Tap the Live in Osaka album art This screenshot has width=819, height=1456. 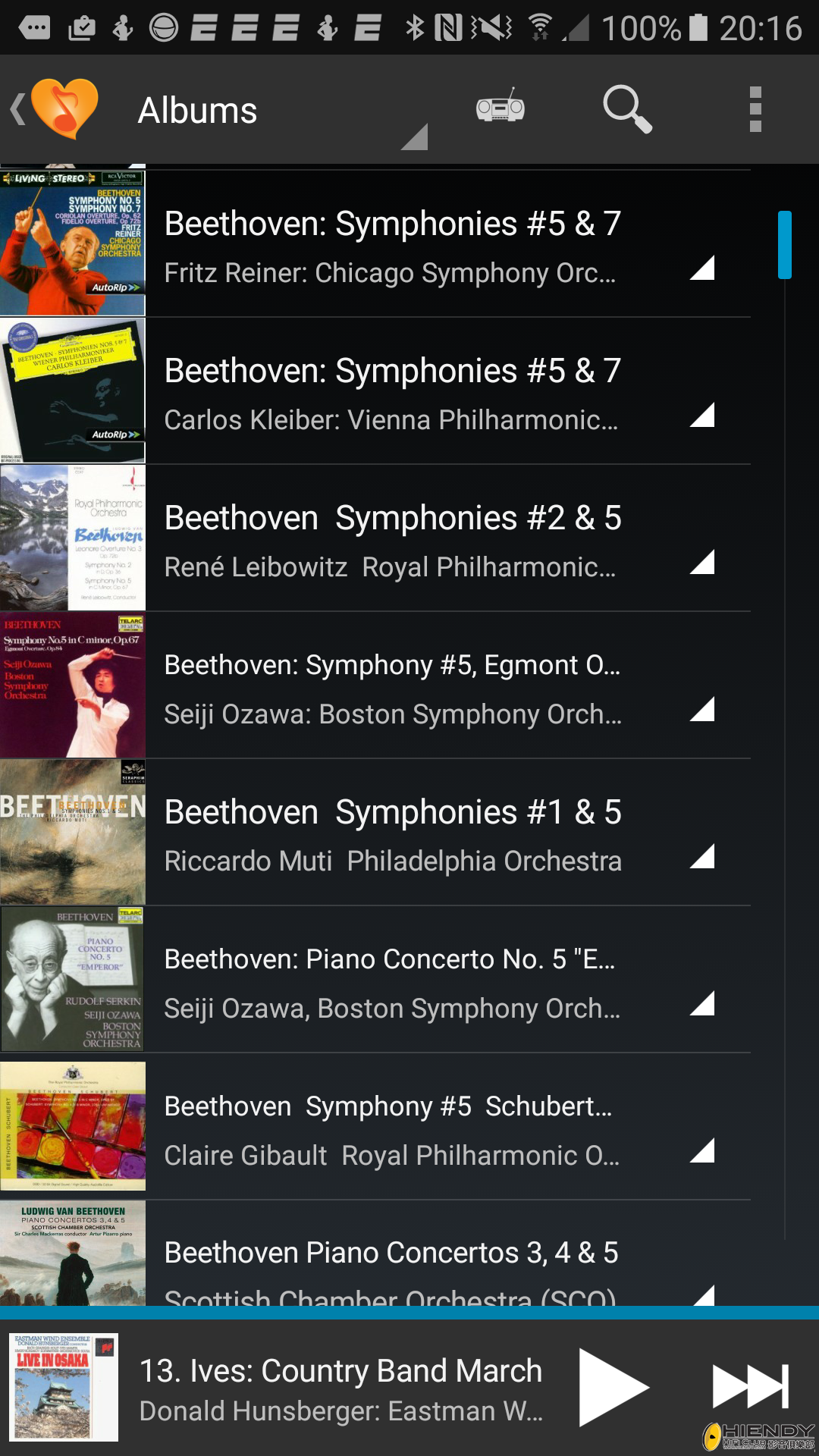(x=64, y=1386)
